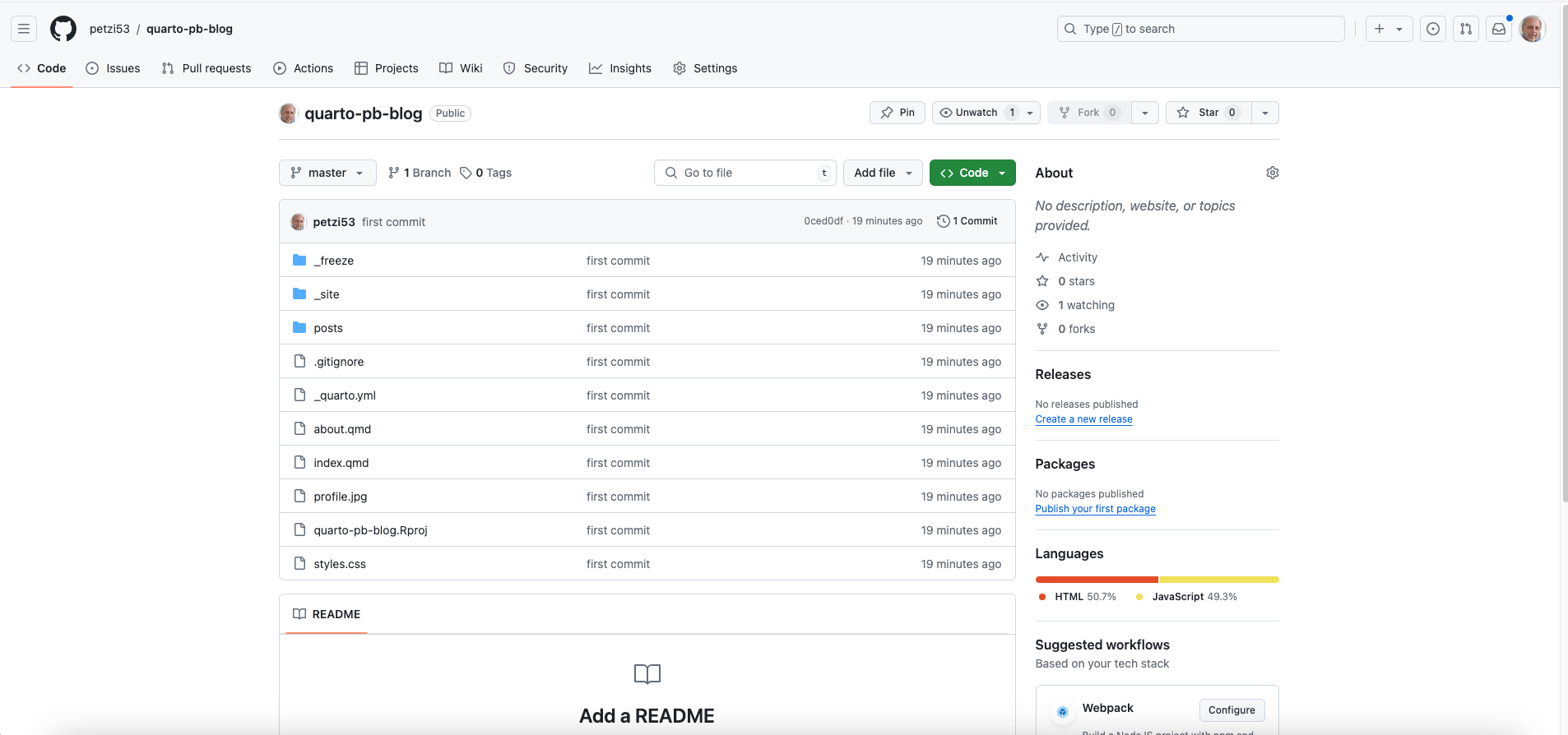
Task: Click the Go to file search field
Action: pos(745,173)
